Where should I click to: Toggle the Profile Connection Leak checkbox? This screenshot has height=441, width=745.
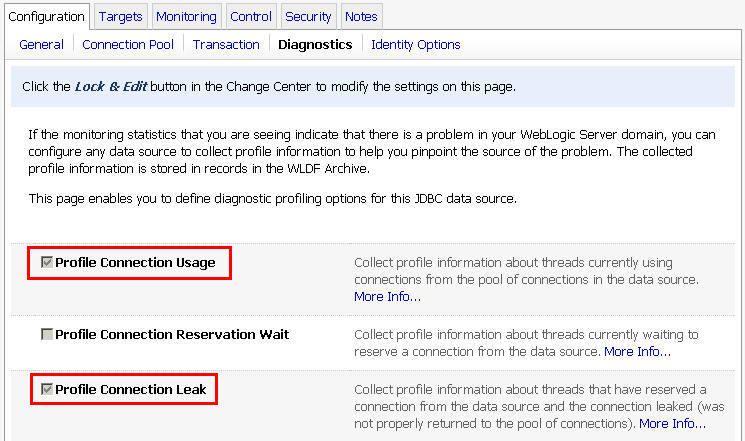pyautogui.click(x=47, y=389)
